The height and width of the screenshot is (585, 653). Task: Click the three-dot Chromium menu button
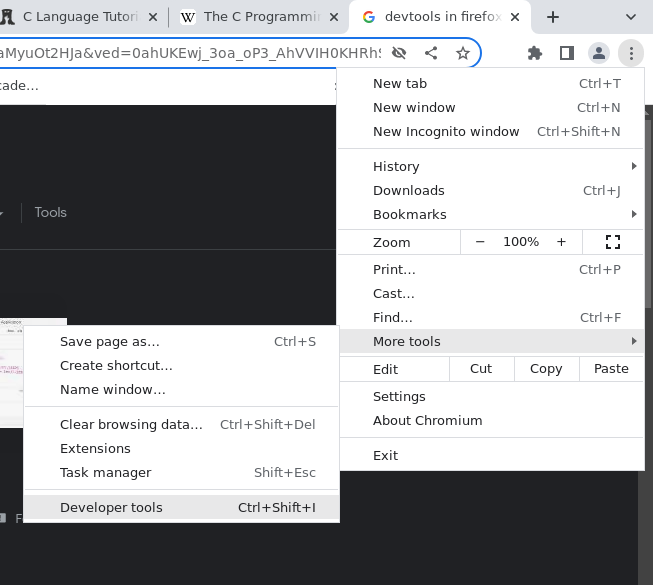(x=631, y=53)
